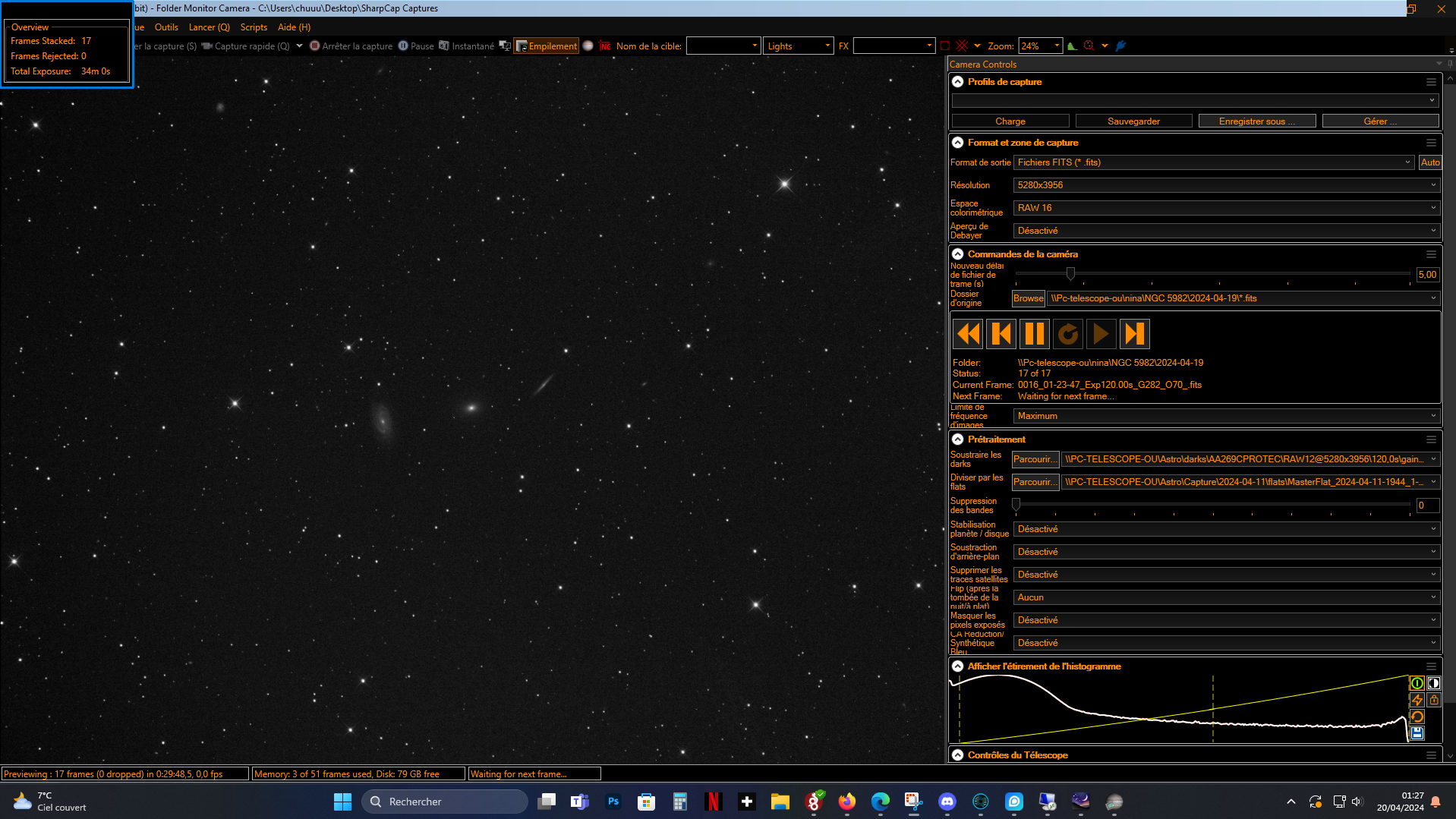Open Photoshop from the Windows taskbar
This screenshot has height=819, width=1456.
click(x=613, y=802)
